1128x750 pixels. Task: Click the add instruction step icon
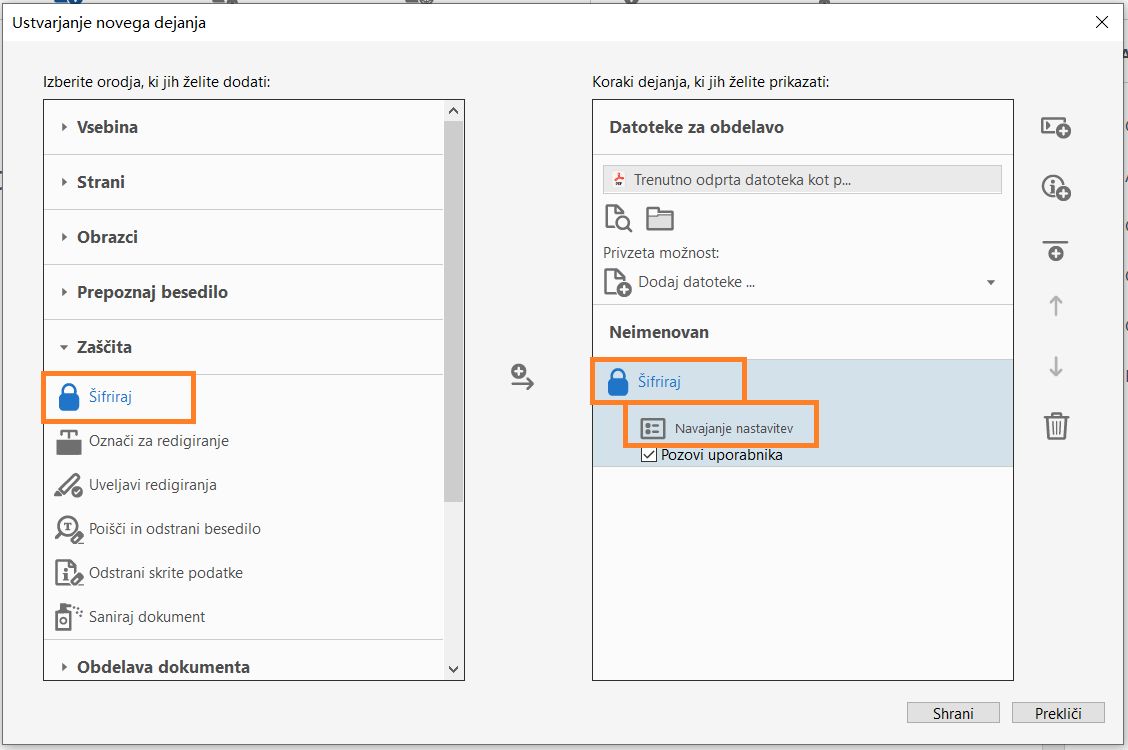click(1056, 187)
